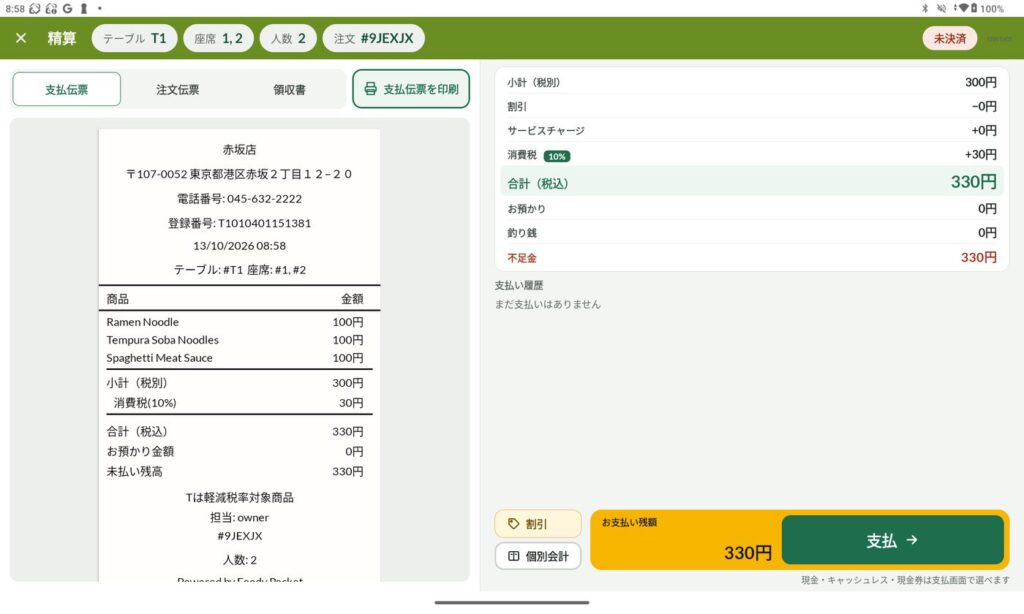Click the 割引 −0円 summary row

[x=752, y=106]
